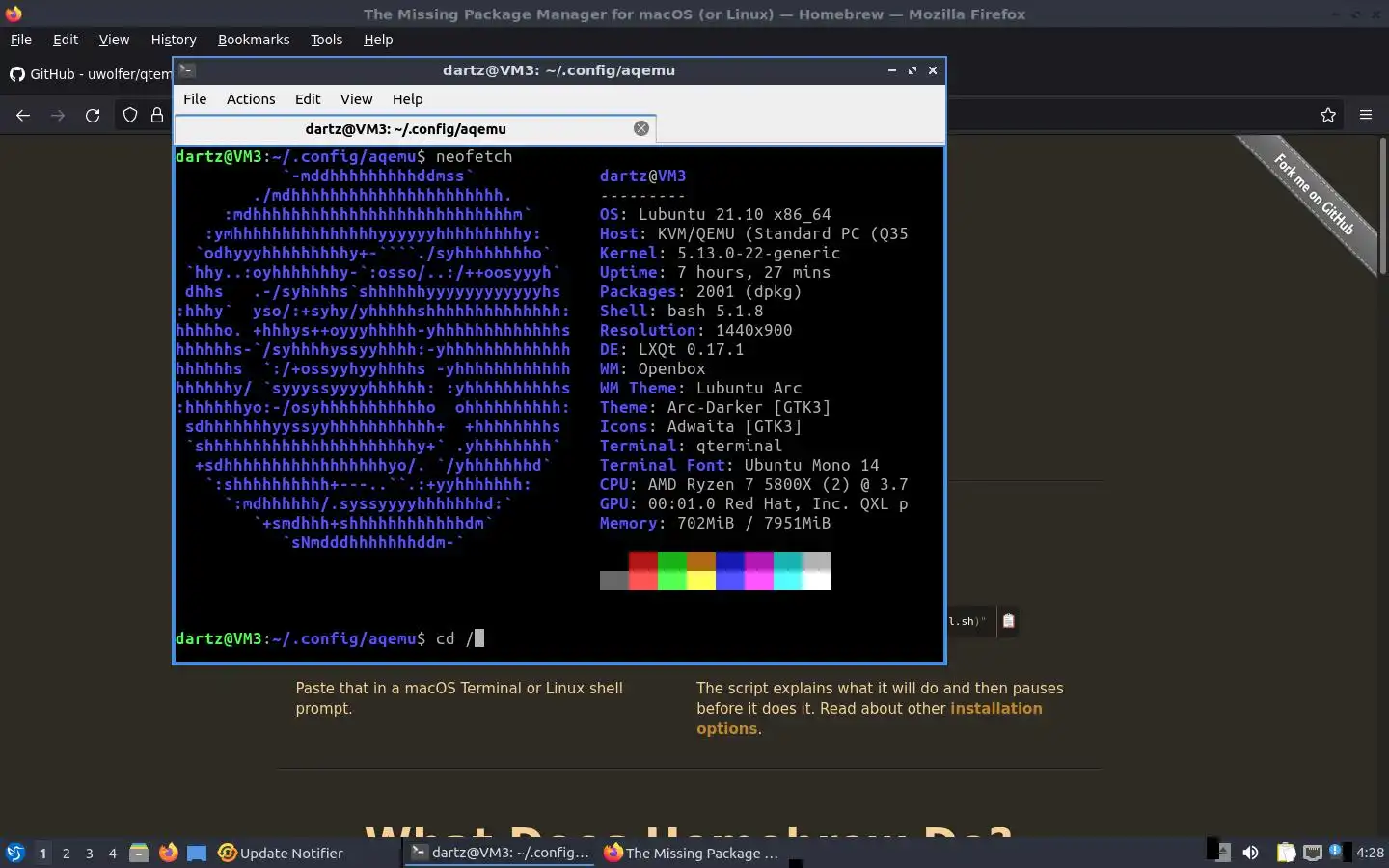1389x868 pixels.
Task: Click 'Terminal: qterminal' text
Action: point(691,446)
